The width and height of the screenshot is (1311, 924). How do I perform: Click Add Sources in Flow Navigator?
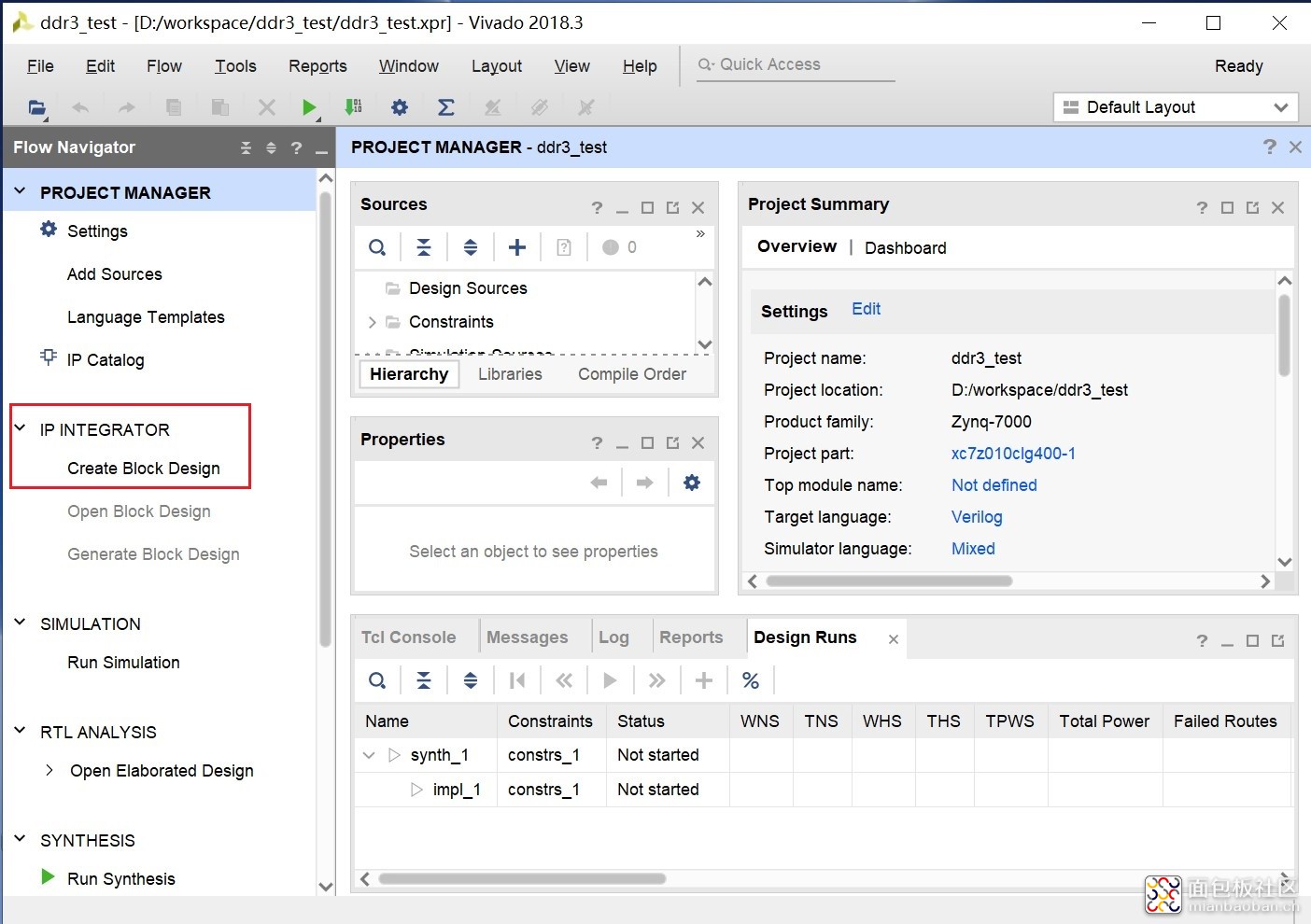[x=115, y=274]
